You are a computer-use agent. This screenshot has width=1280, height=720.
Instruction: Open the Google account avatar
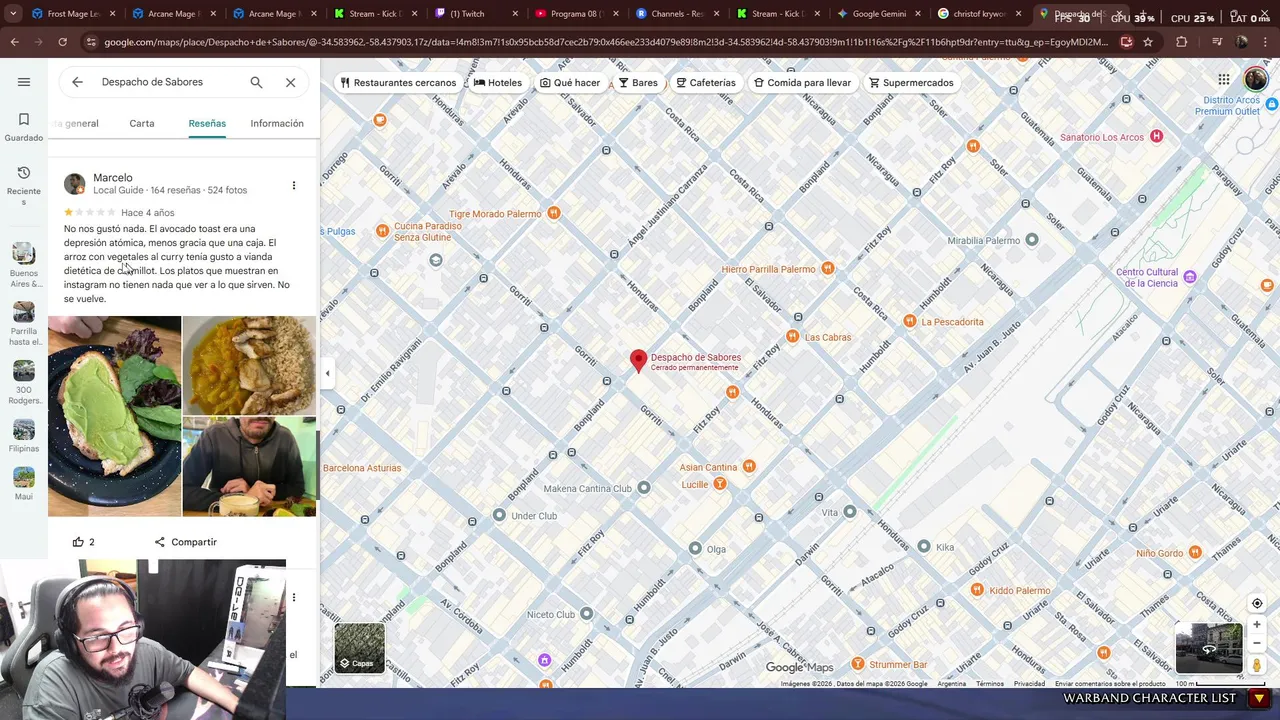(x=1255, y=80)
